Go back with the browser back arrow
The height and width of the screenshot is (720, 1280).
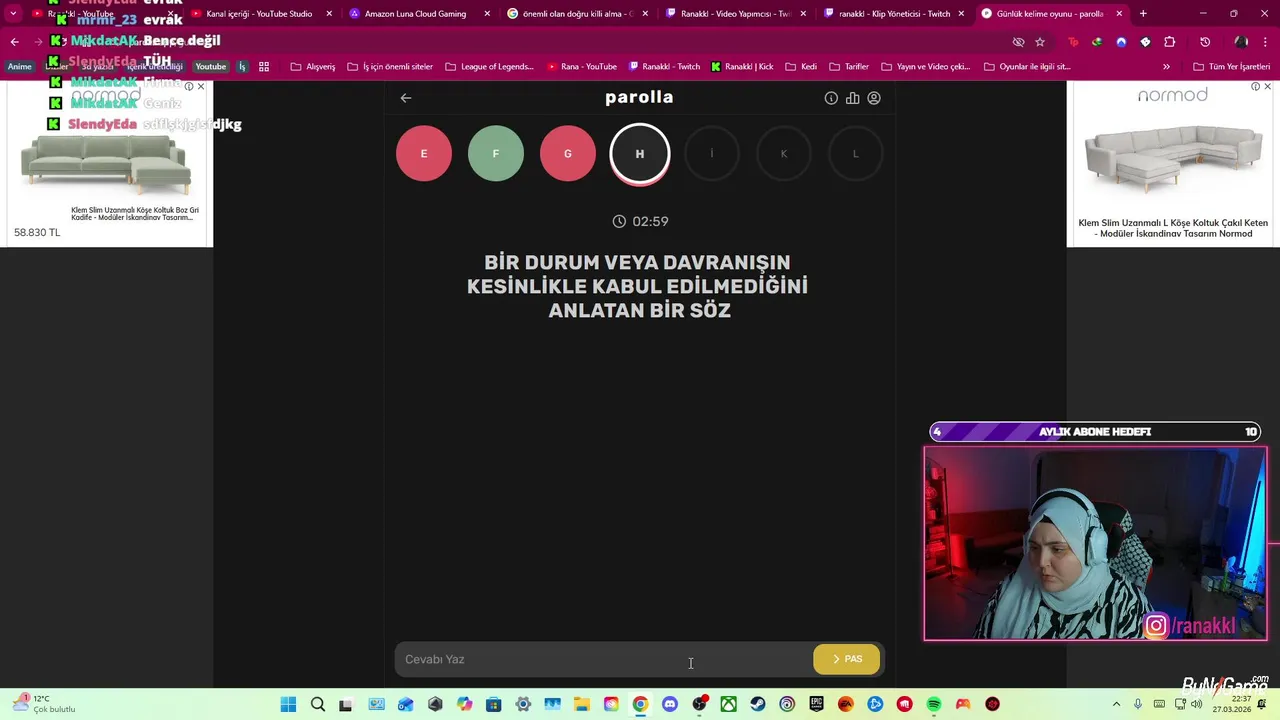pyautogui.click(x=14, y=42)
